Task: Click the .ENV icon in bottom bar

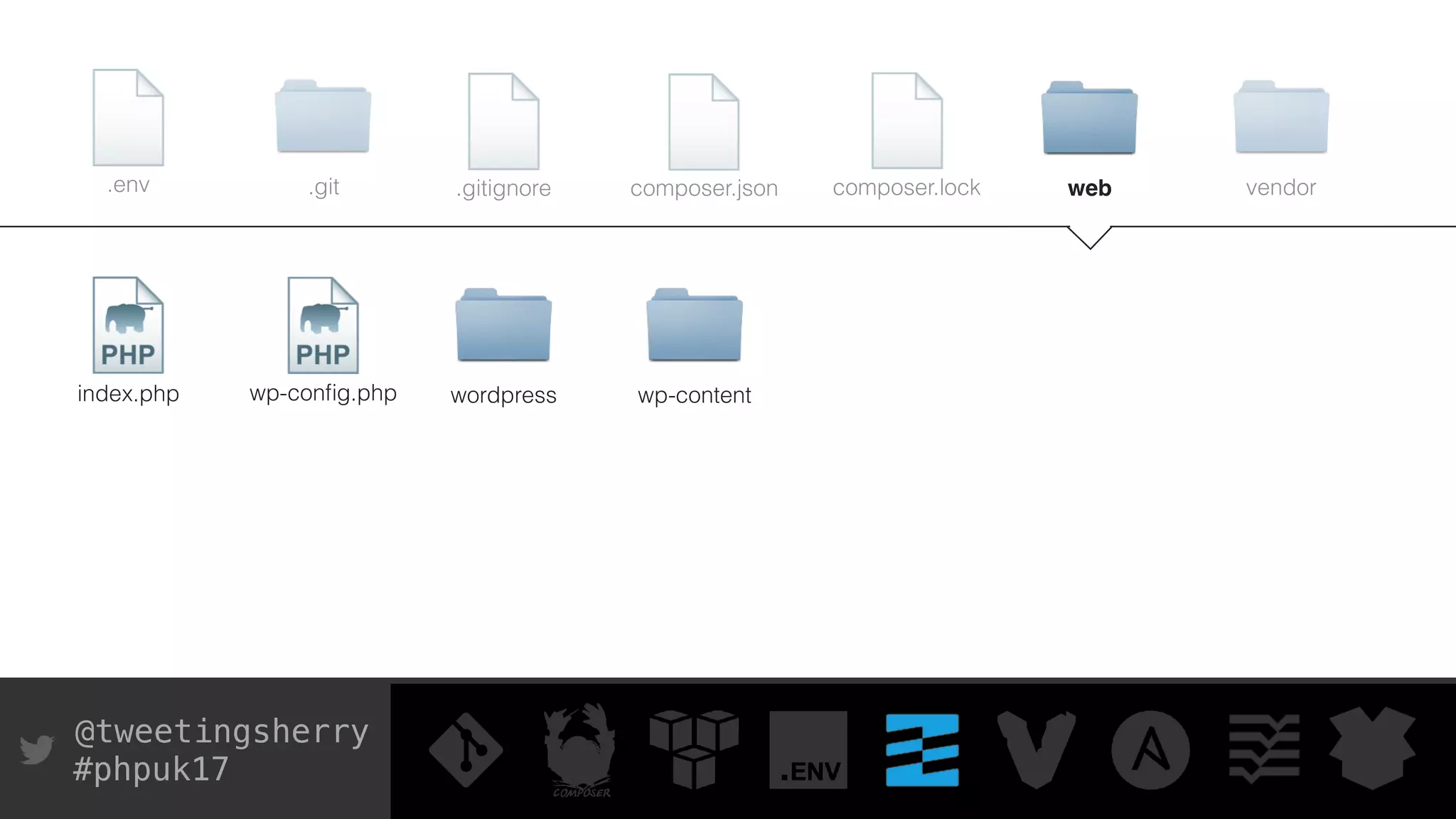Action: pyautogui.click(x=808, y=750)
